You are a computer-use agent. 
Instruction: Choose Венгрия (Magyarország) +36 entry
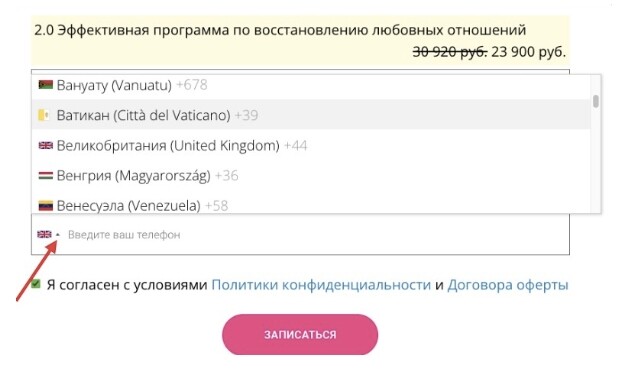click(x=311, y=175)
